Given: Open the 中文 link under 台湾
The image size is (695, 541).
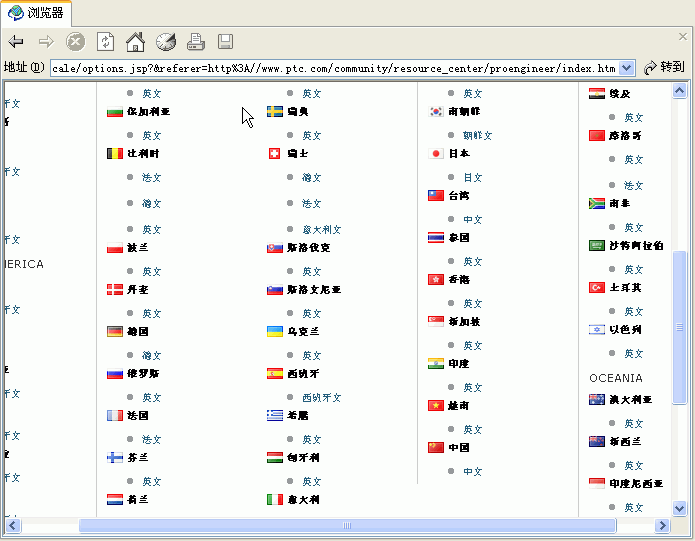Looking at the screenshot, I should click(x=473, y=220).
